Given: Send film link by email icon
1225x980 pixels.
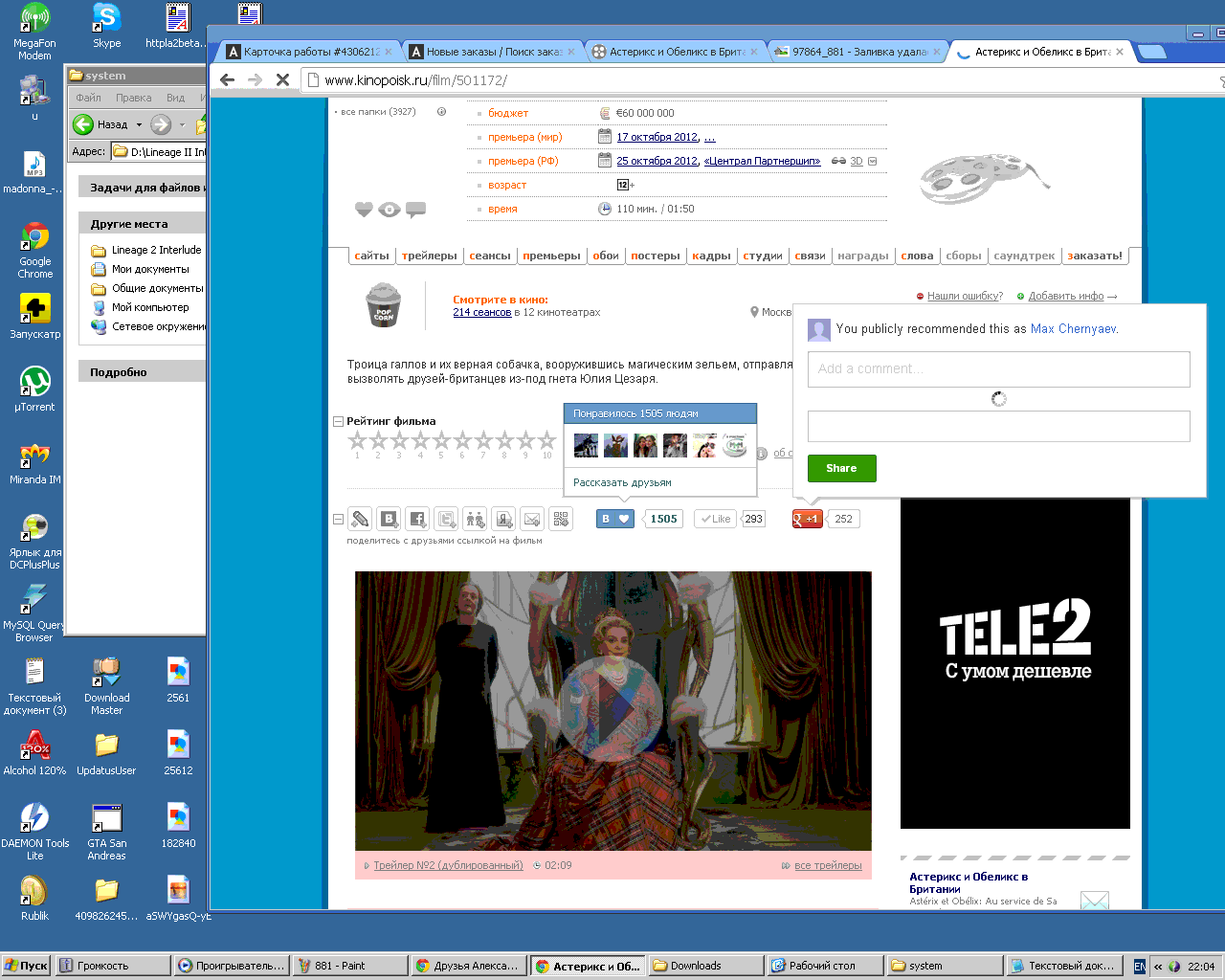Looking at the screenshot, I should coord(532,519).
